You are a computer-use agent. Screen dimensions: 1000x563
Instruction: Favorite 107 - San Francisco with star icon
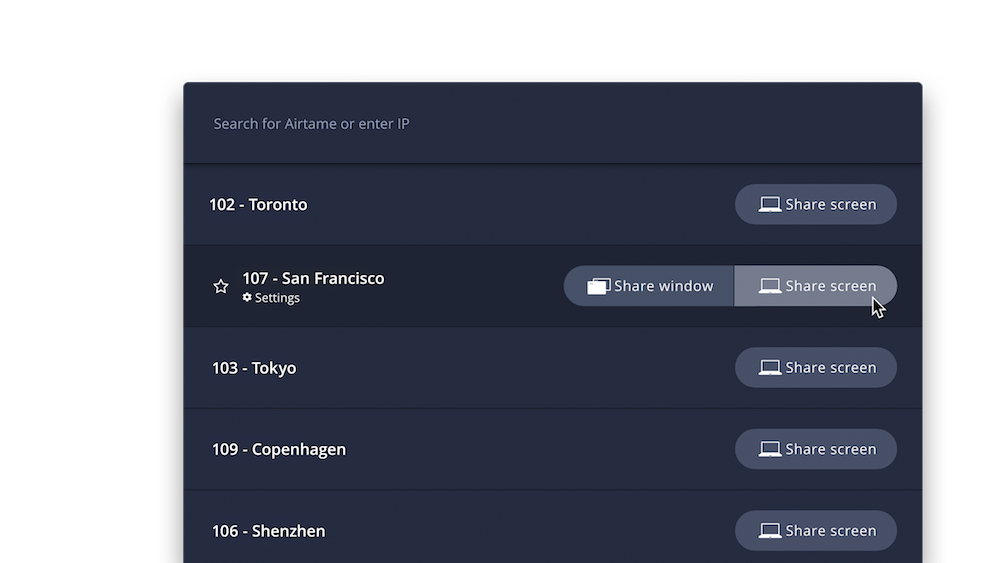pos(221,286)
